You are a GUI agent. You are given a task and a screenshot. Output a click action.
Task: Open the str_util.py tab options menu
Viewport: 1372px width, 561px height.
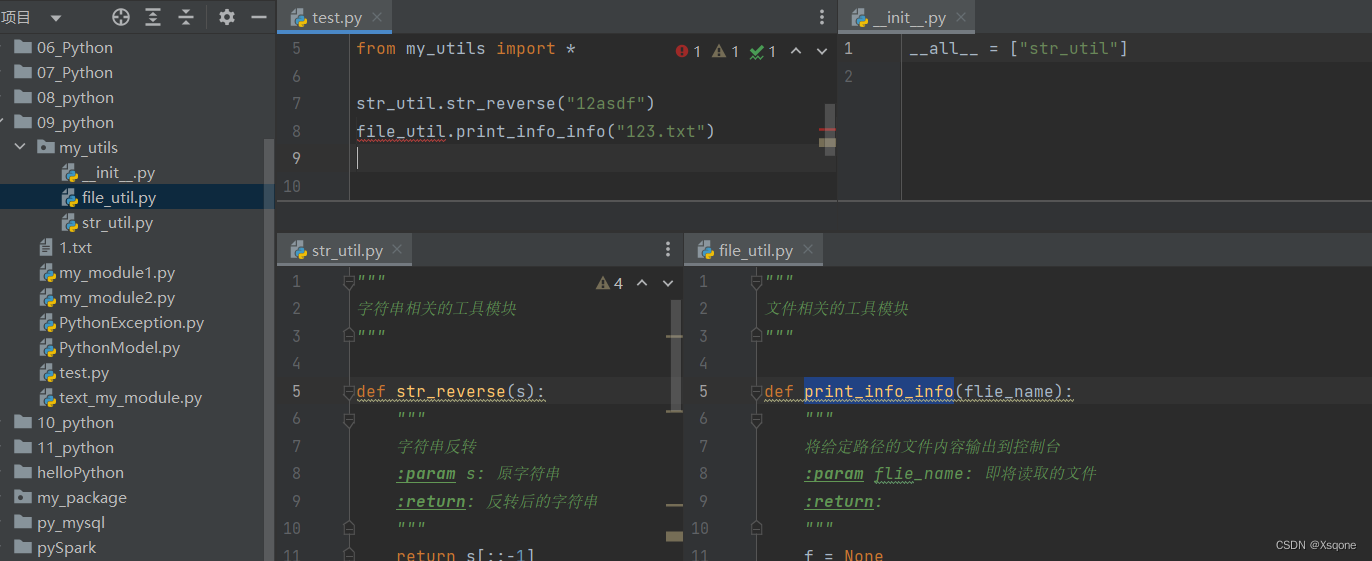668,249
